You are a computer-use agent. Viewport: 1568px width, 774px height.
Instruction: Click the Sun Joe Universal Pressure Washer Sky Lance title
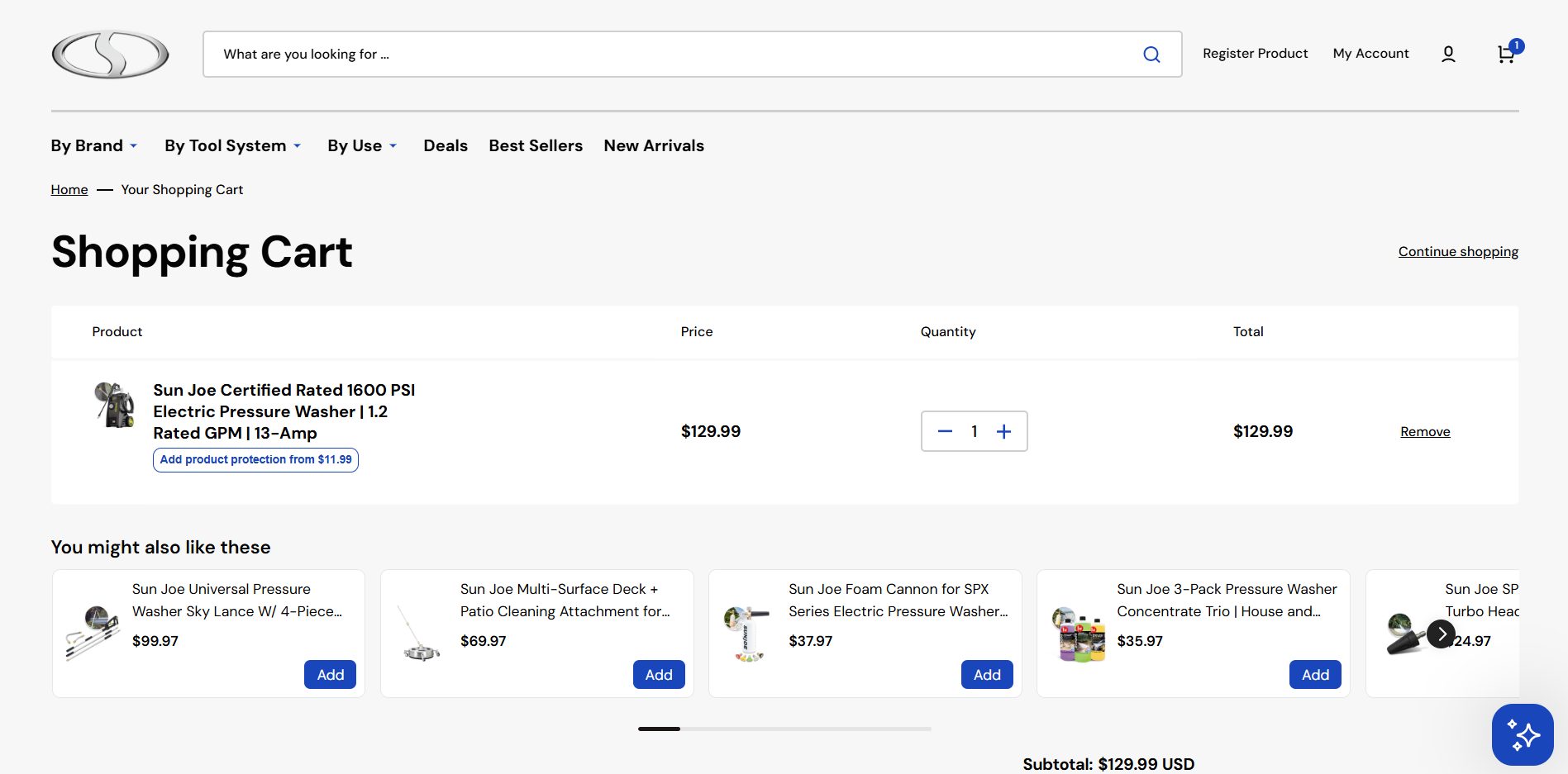coord(237,601)
